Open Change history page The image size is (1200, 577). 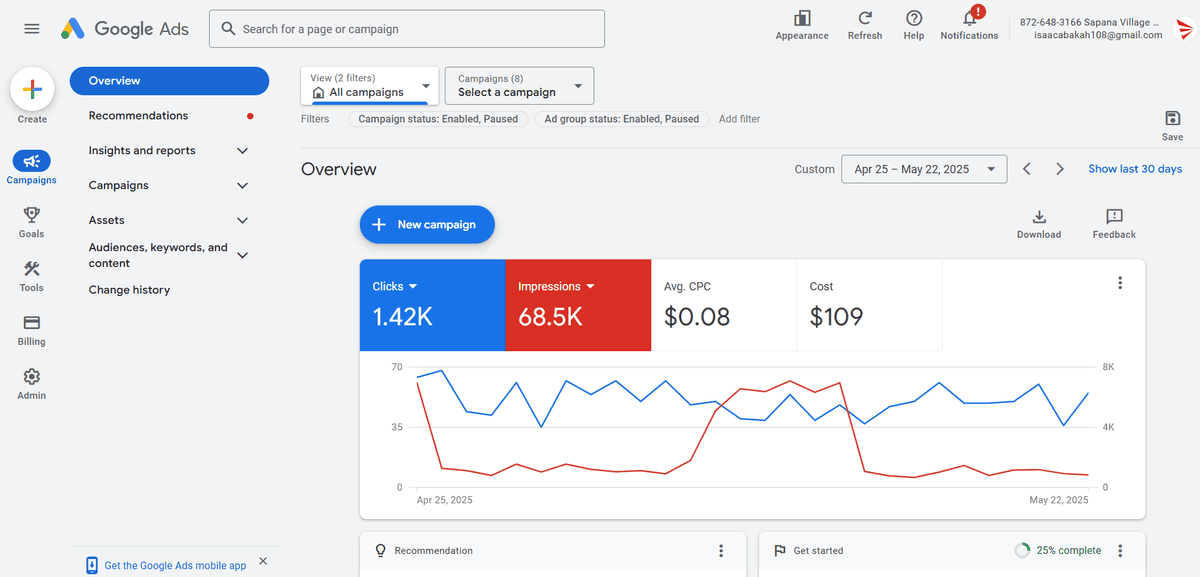[x=129, y=290]
